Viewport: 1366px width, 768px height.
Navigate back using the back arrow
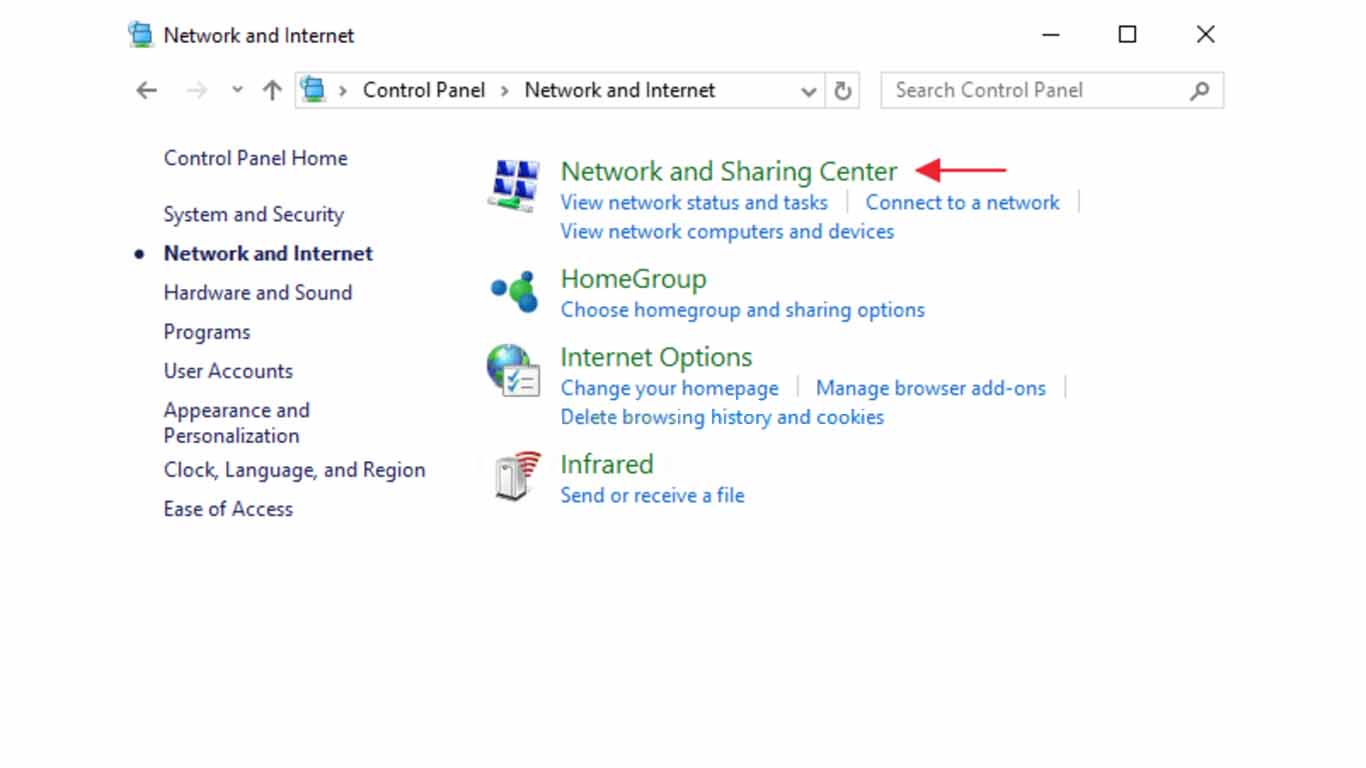click(146, 89)
